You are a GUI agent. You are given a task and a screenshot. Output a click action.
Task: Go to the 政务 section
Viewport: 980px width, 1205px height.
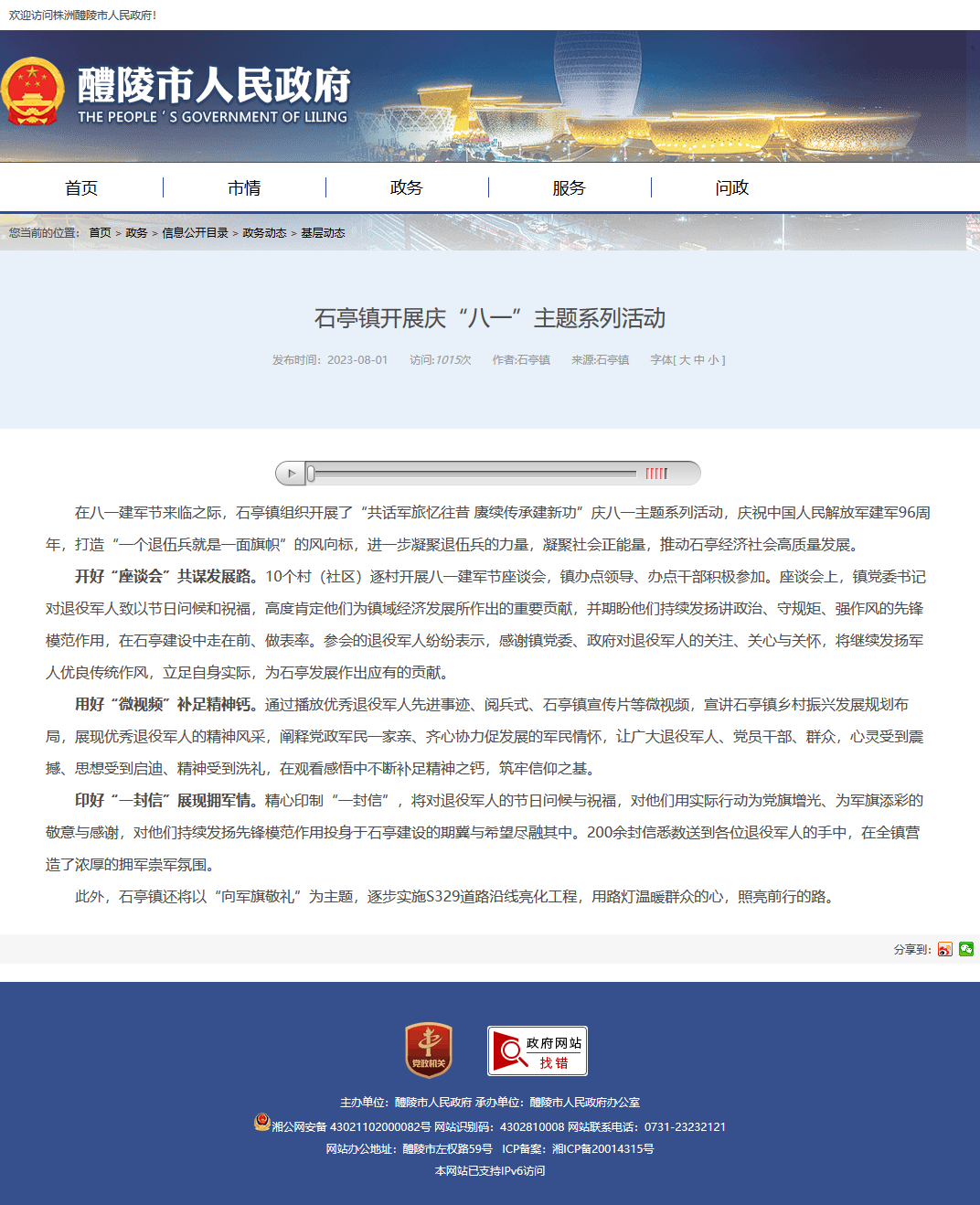coord(407,187)
